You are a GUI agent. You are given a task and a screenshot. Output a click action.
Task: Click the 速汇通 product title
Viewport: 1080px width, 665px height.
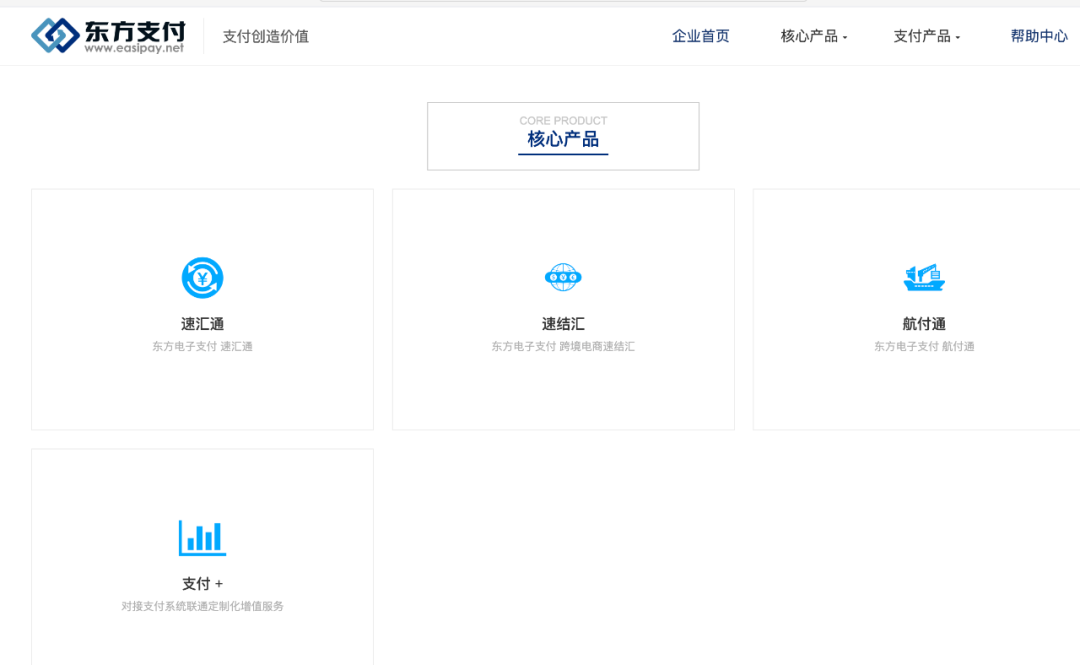202,323
